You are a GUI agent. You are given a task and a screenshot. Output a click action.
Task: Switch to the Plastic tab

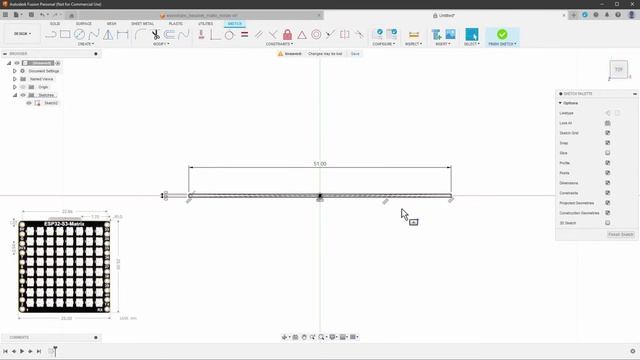(x=176, y=24)
